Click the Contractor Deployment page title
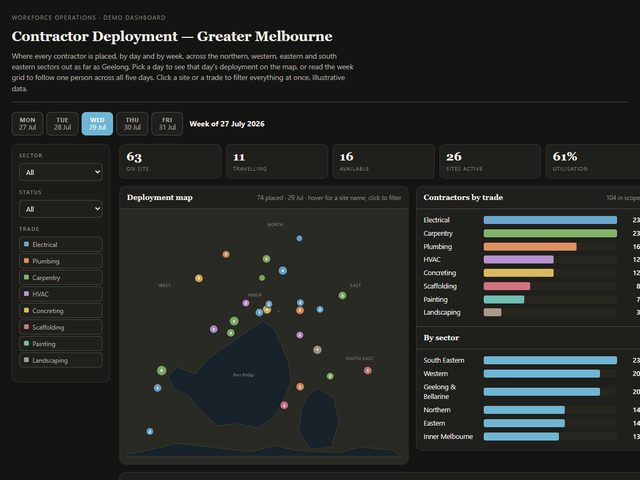Image resolution: width=640 pixels, height=480 pixels. click(172, 36)
